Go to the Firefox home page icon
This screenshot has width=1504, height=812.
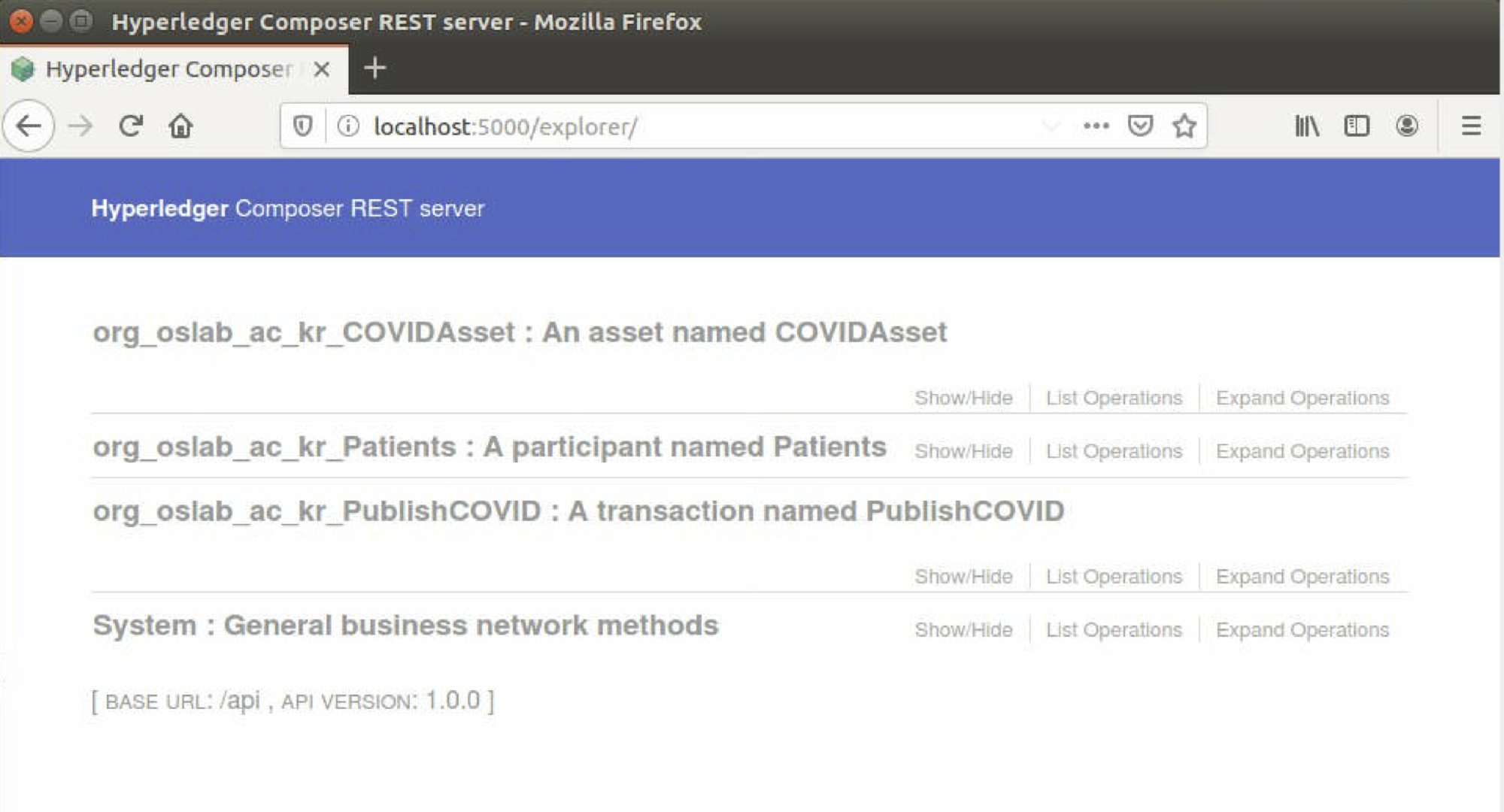180,126
